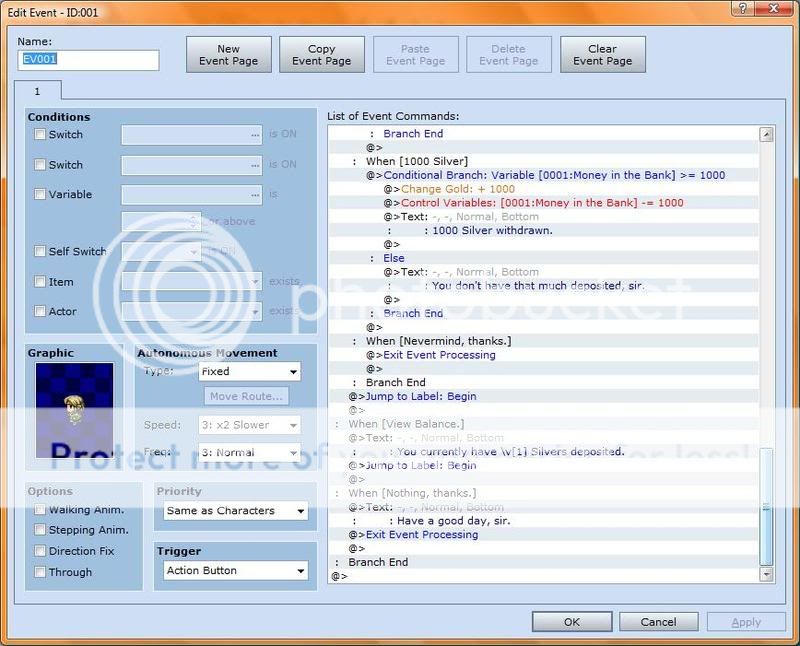Open the movement Type dropdown showing Fixed
The height and width of the screenshot is (646, 800).
tap(249, 371)
